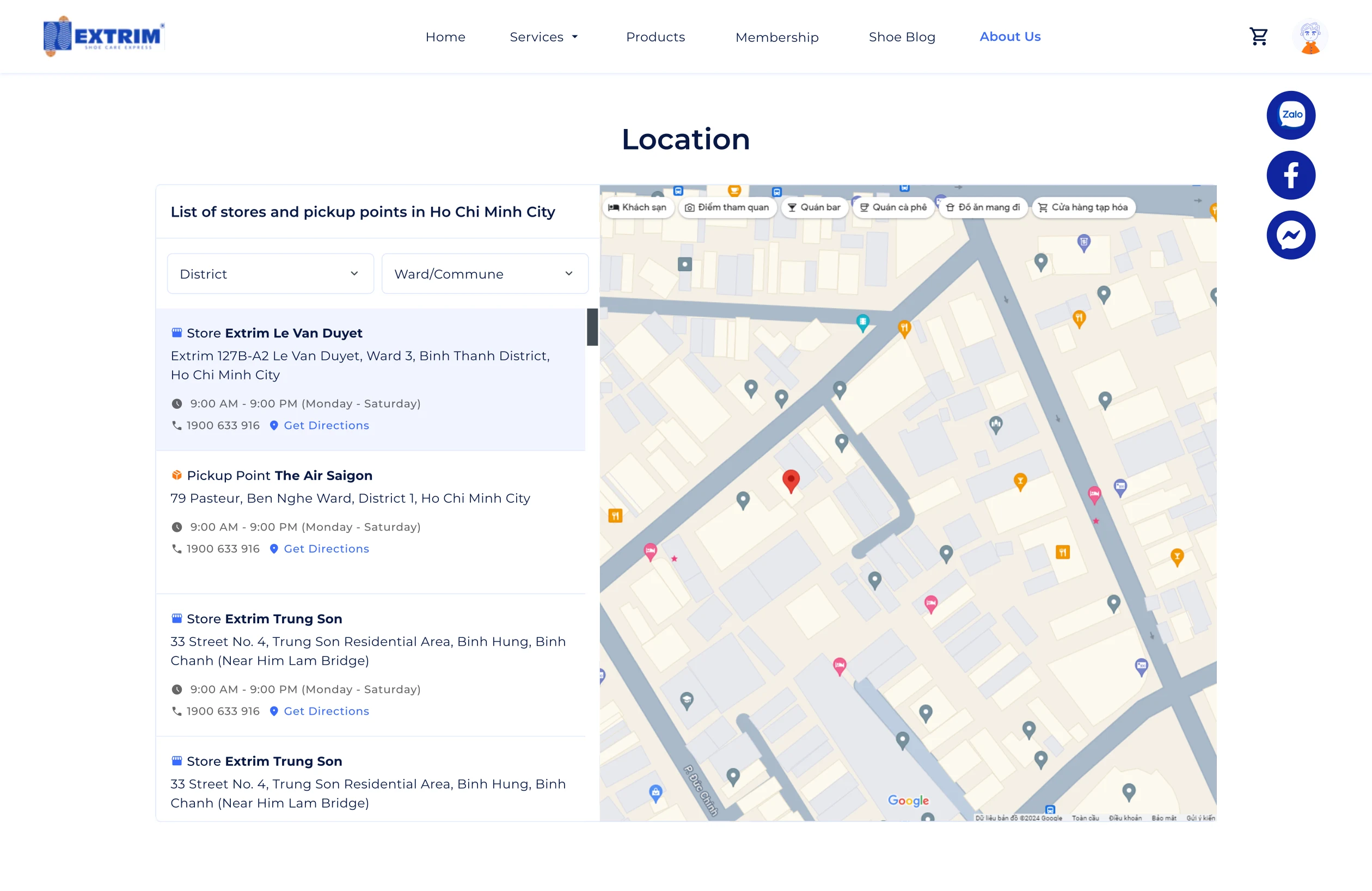The height and width of the screenshot is (891, 1372).
Task: Select Pickup Point The Air Saigon entry
Action: (371, 521)
